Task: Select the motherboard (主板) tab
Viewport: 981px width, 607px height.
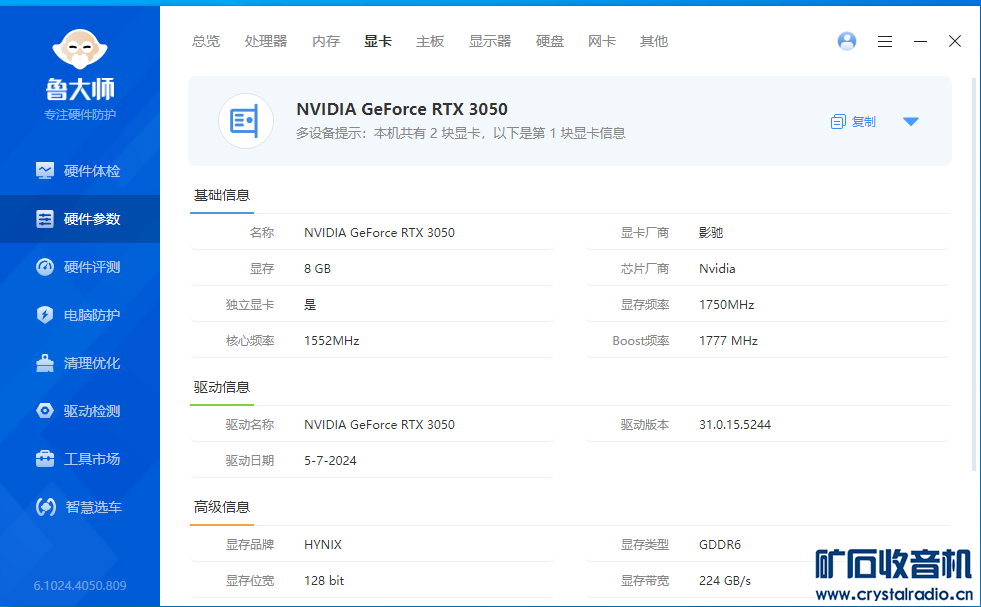Action: 430,41
